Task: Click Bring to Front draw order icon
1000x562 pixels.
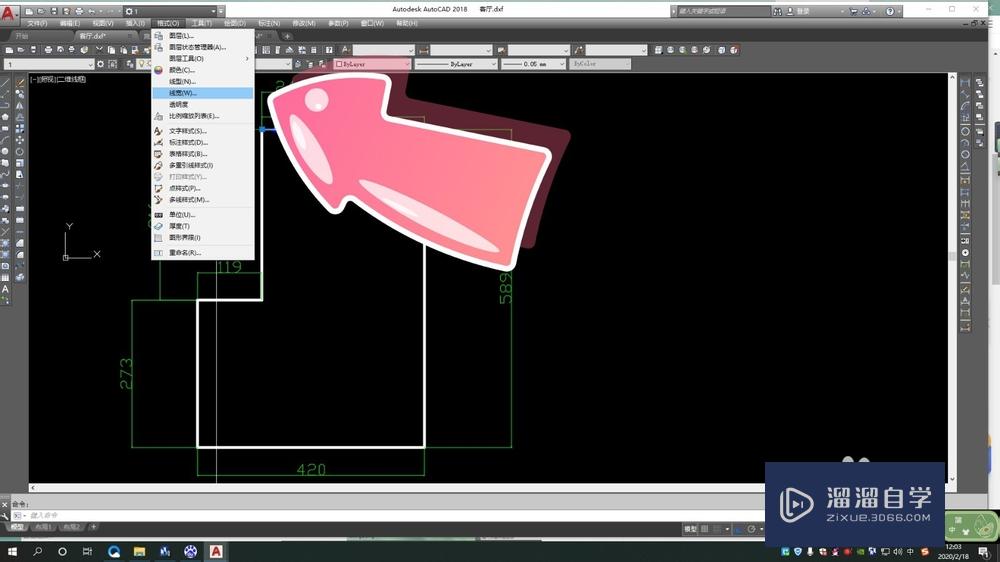Action: click(x=980, y=83)
